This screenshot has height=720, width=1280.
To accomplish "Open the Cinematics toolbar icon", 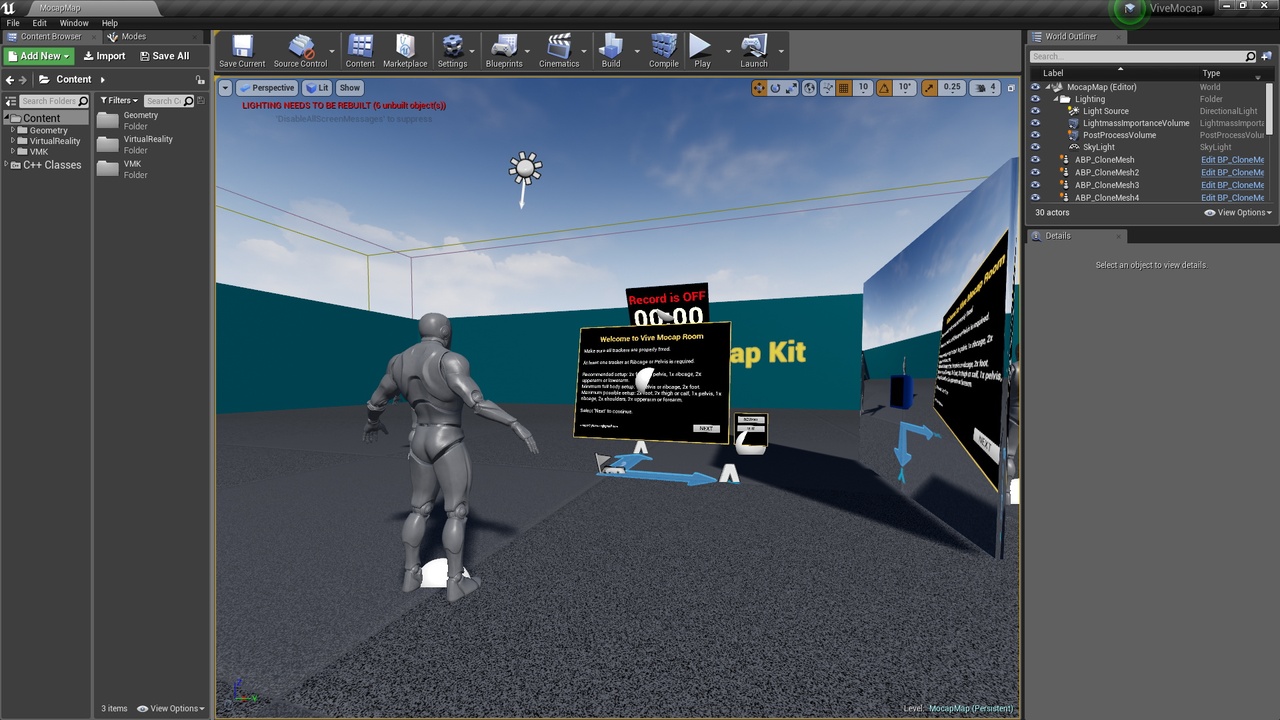I will (x=559, y=51).
